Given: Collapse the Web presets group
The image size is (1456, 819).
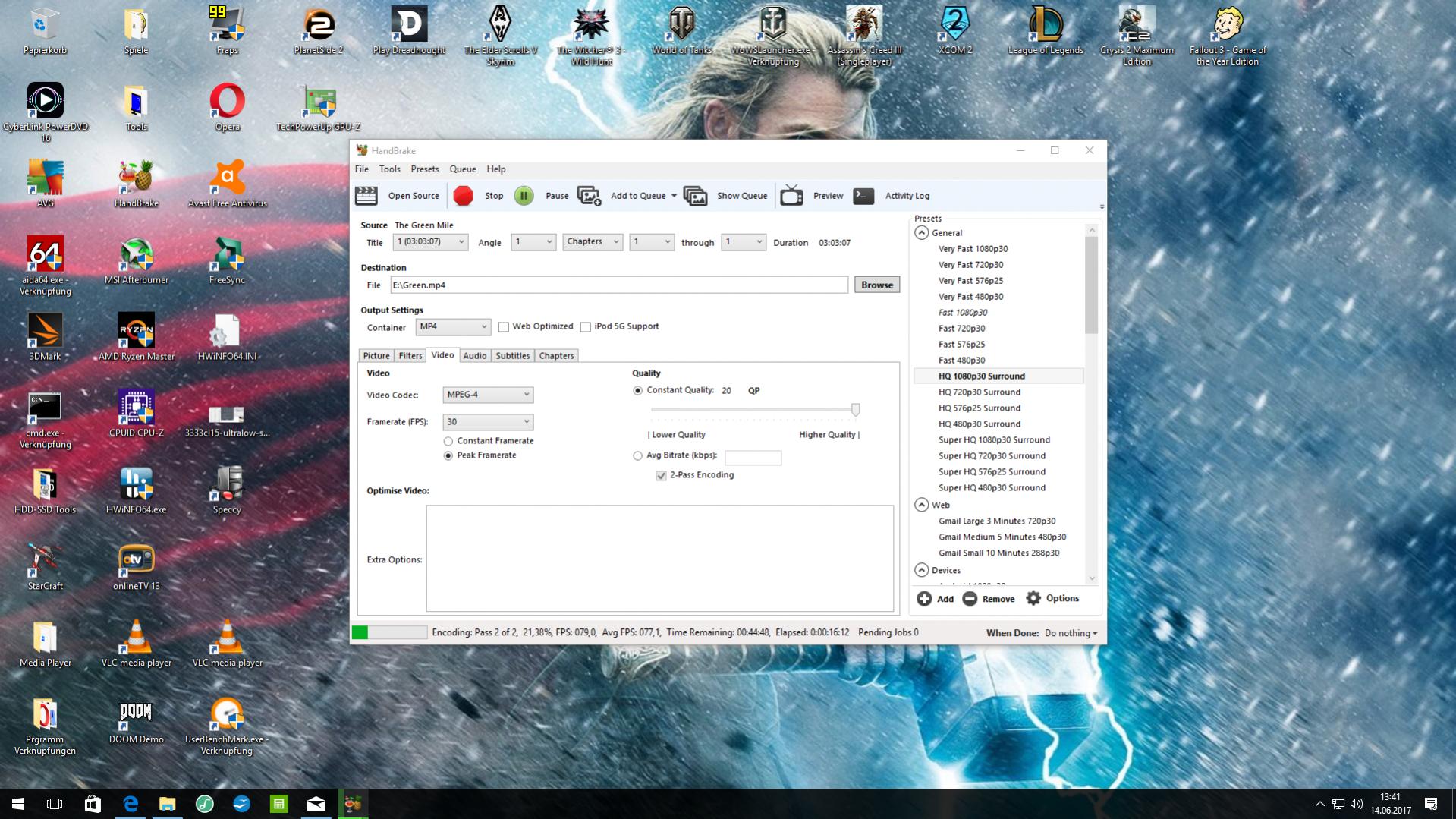Looking at the screenshot, I should pos(922,505).
